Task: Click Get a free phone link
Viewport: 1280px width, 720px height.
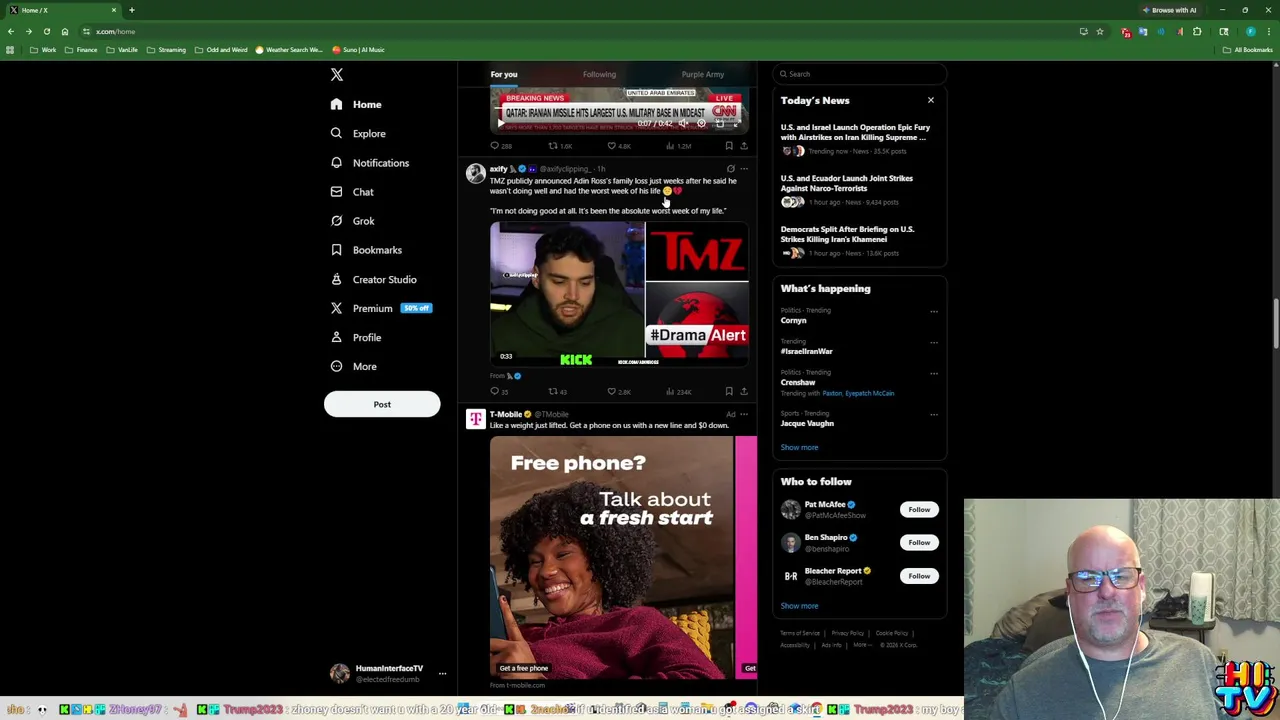Action: (x=524, y=668)
